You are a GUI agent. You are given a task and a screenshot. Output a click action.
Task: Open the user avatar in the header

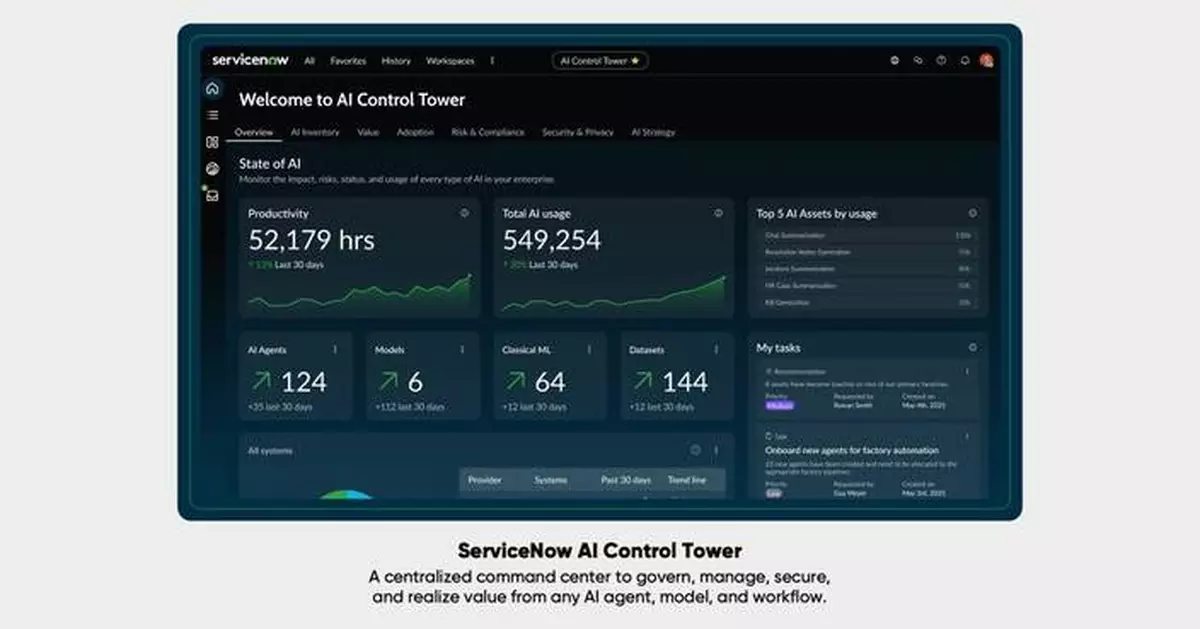tap(987, 61)
